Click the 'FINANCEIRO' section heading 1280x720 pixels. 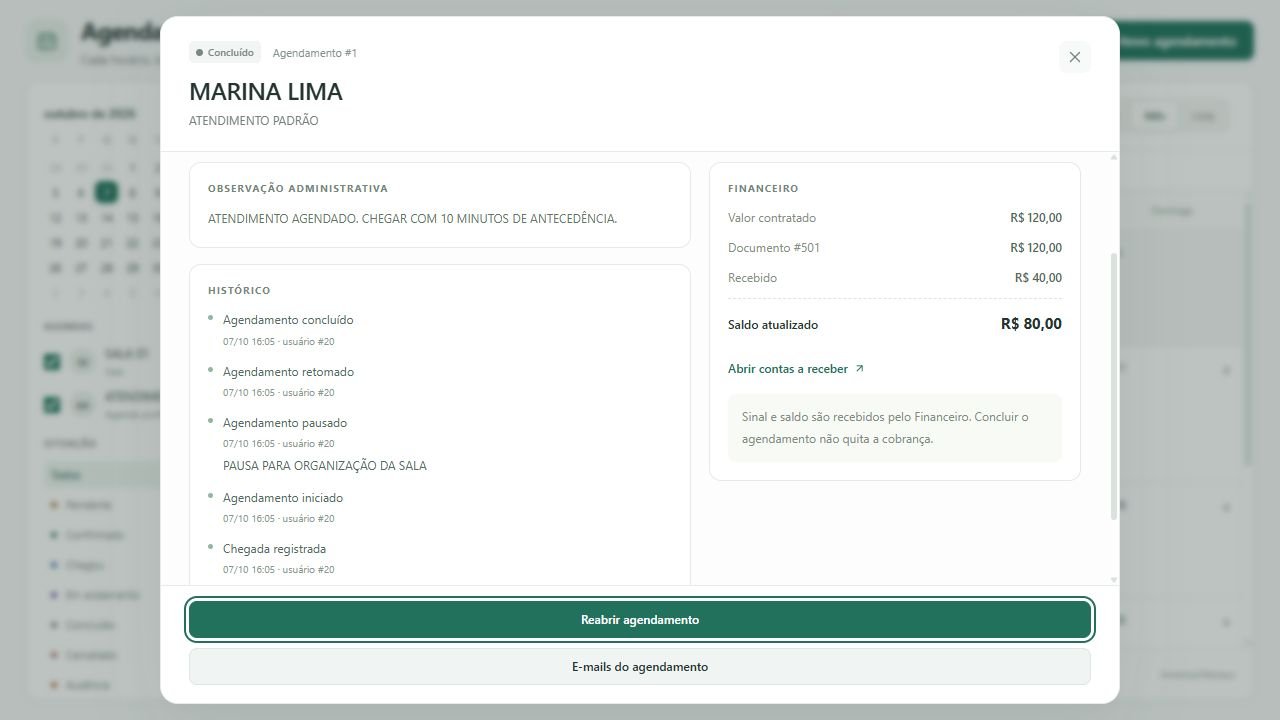pyautogui.click(x=763, y=189)
